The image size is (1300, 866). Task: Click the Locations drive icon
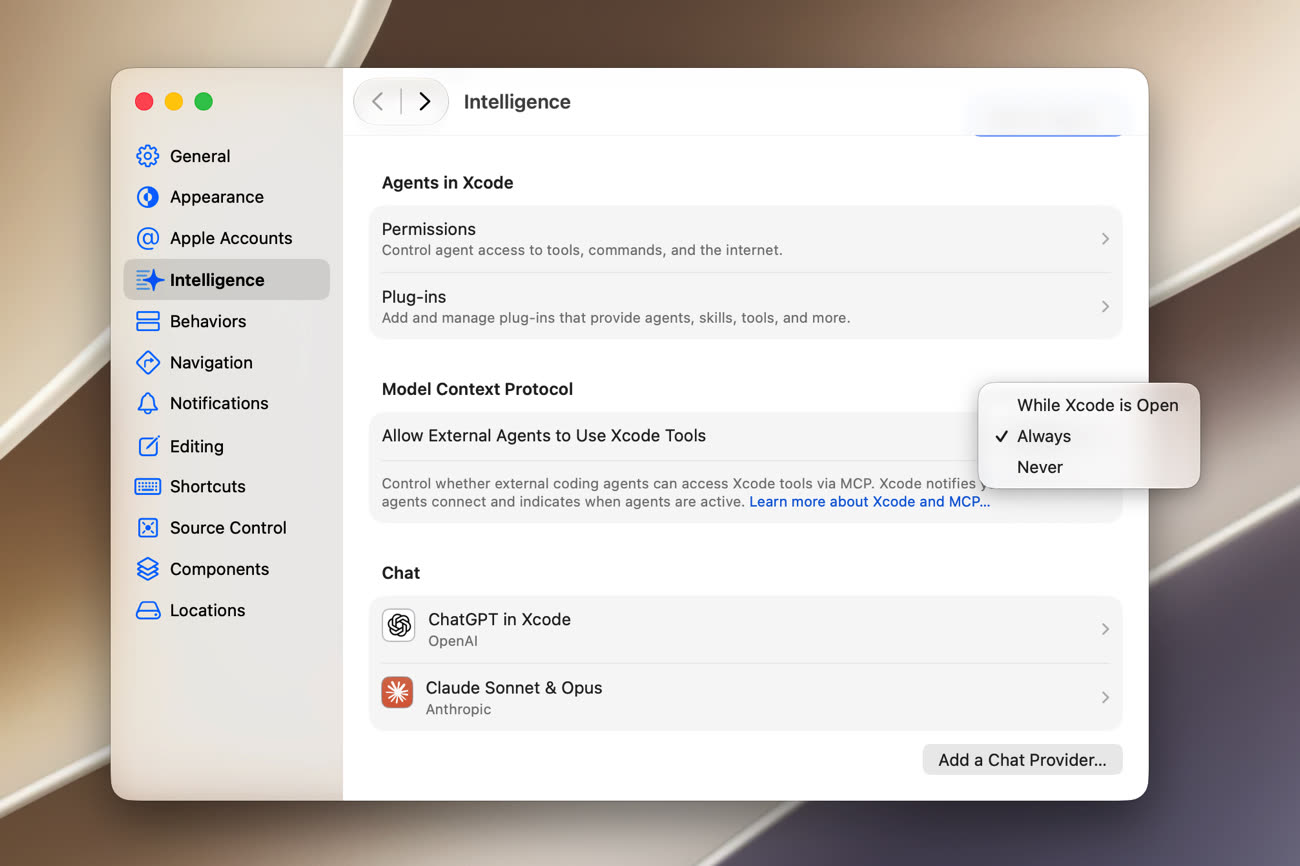pyautogui.click(x=148, y=610)
